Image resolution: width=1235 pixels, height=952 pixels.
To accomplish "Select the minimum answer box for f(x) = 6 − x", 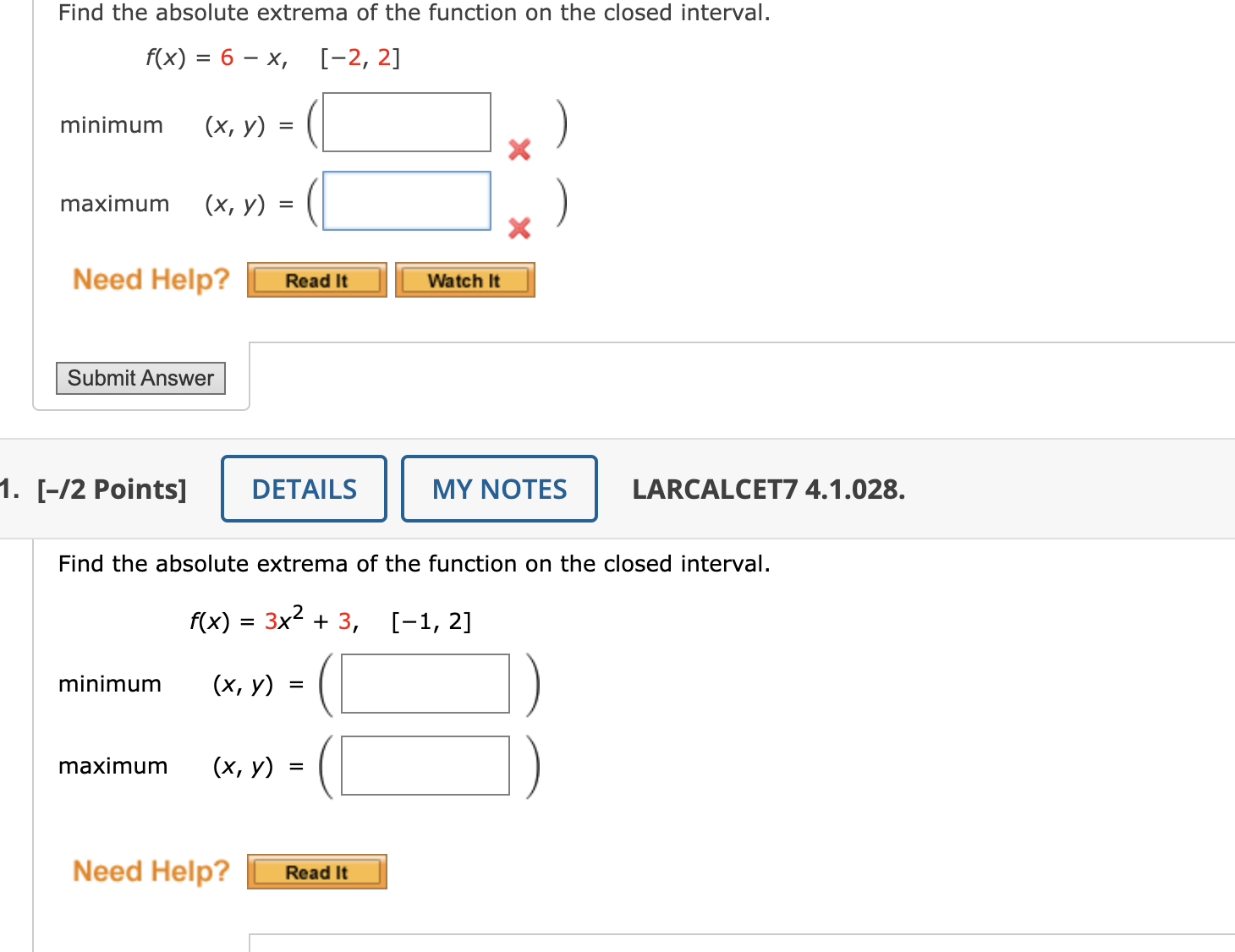I will [406, 123].
